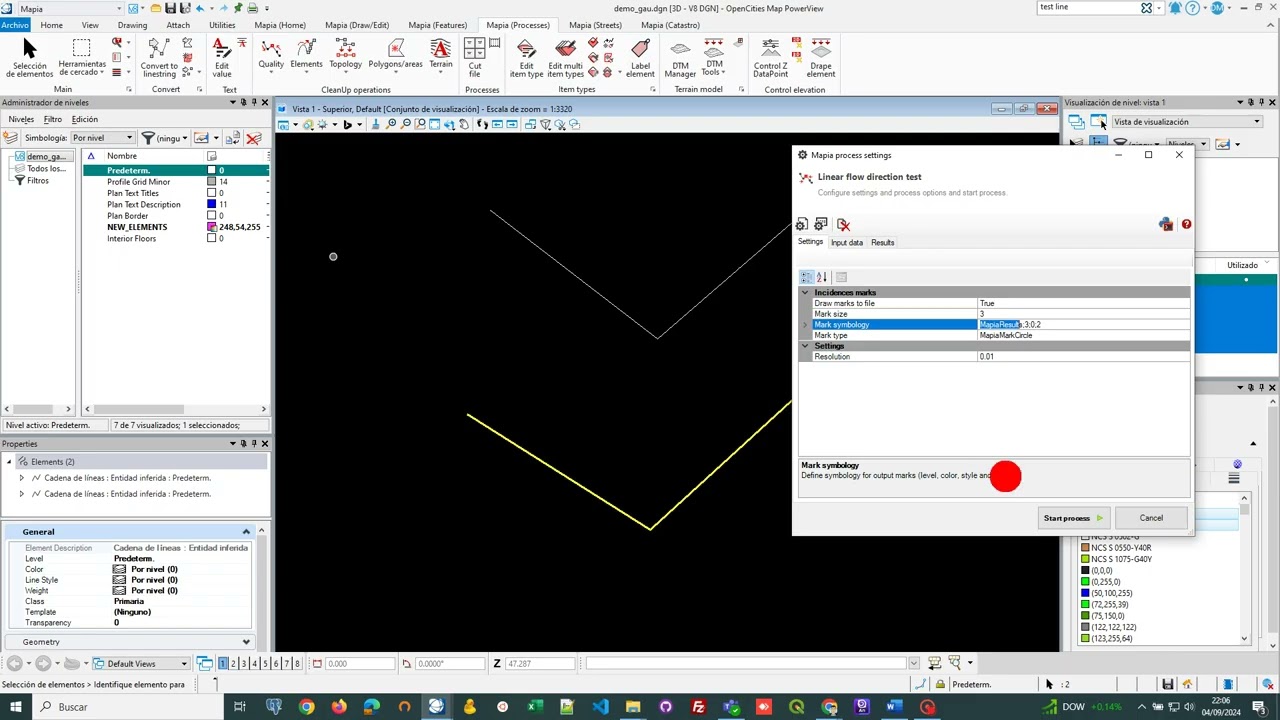This screenshot has height=720, width=1280.
Task: Toggle view 5 button in view groups bar
Action: (265, 664)
